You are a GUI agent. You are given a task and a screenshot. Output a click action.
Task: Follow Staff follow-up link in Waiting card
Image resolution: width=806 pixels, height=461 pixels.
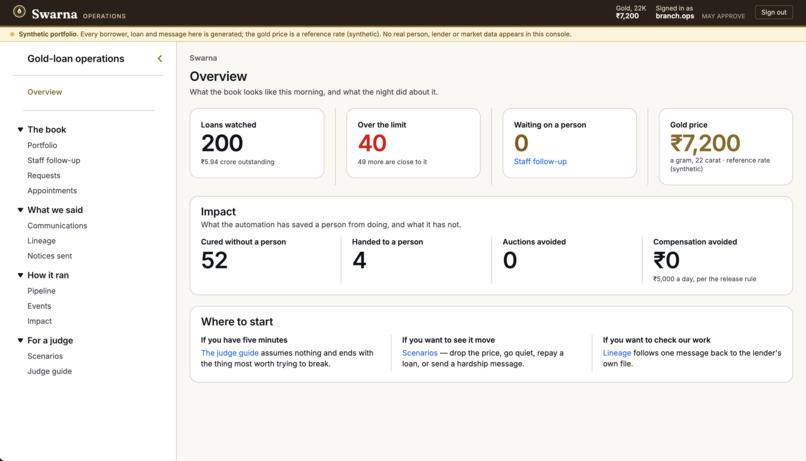coord(540,161)
